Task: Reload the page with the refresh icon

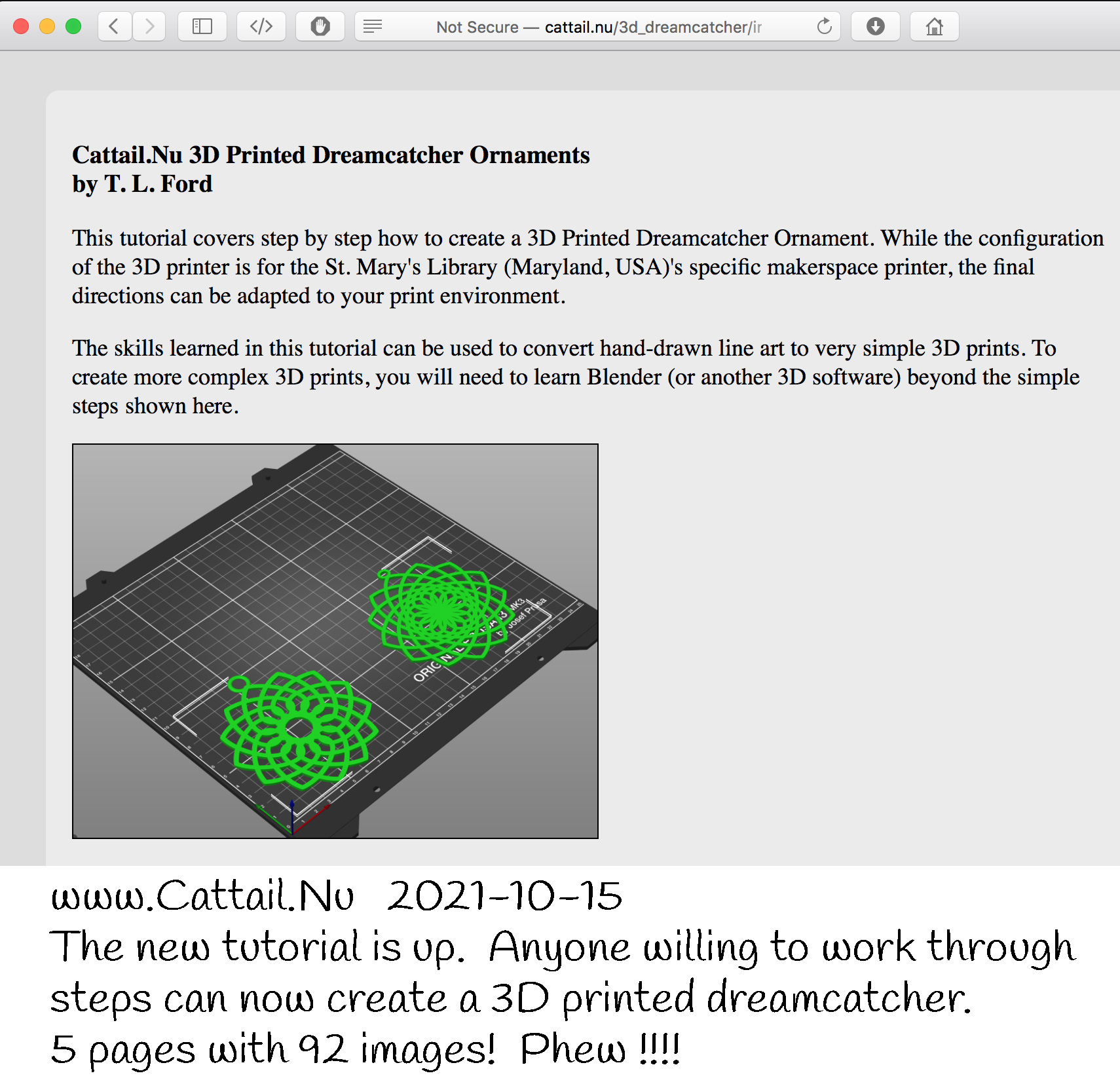Action: pos(824,26)
